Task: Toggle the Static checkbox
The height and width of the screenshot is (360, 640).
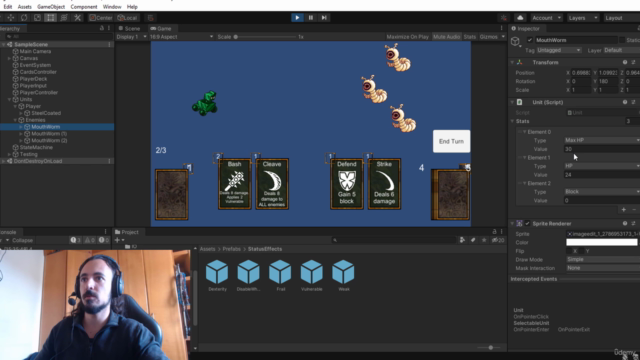Action: 622,40
